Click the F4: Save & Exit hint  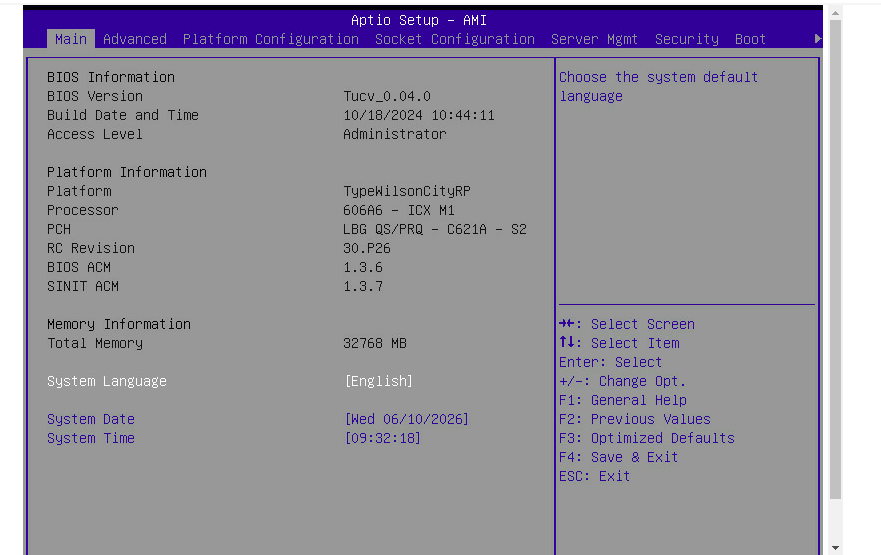pos(619,457)
